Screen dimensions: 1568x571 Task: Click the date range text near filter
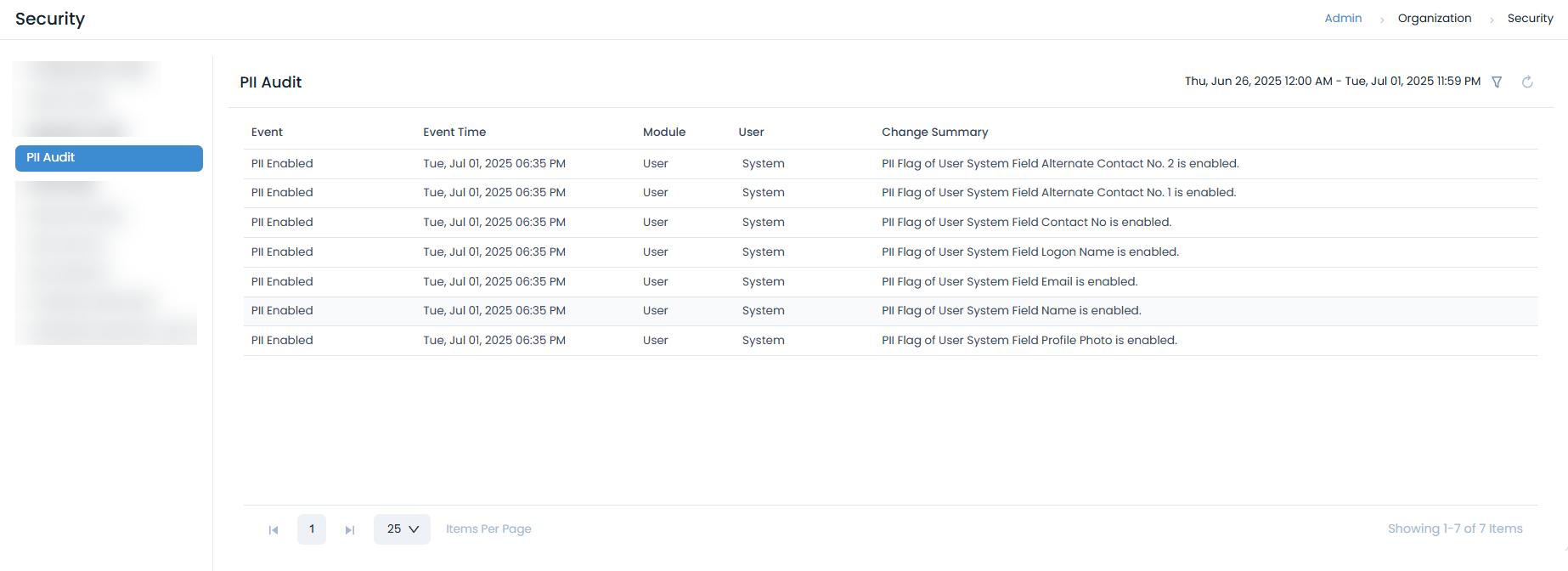click(x=1332, y=82)
